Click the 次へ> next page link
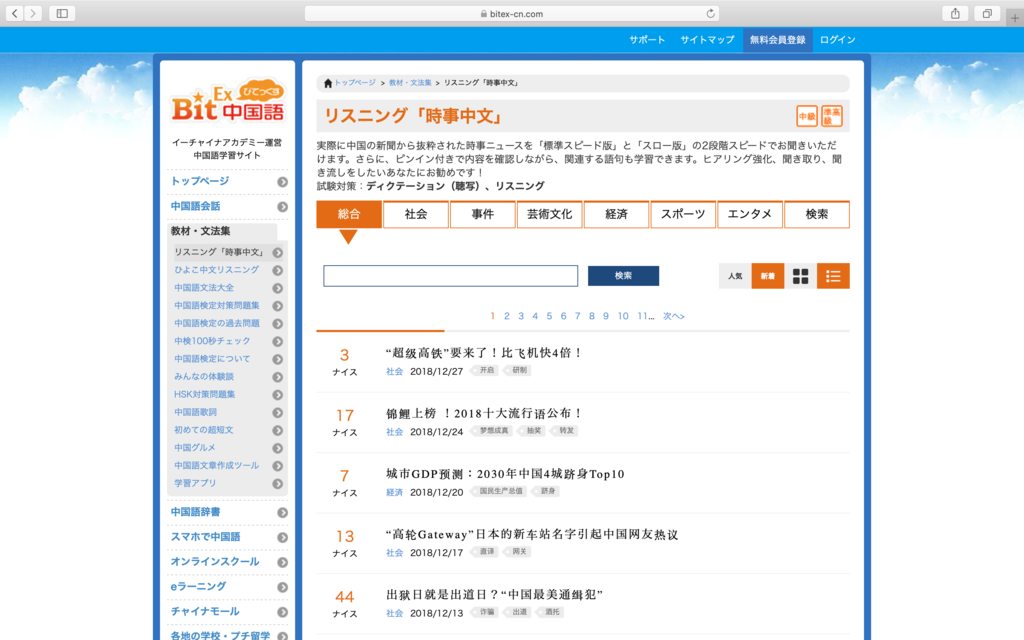Viewport: 1024px width, 640px height. 673,316
